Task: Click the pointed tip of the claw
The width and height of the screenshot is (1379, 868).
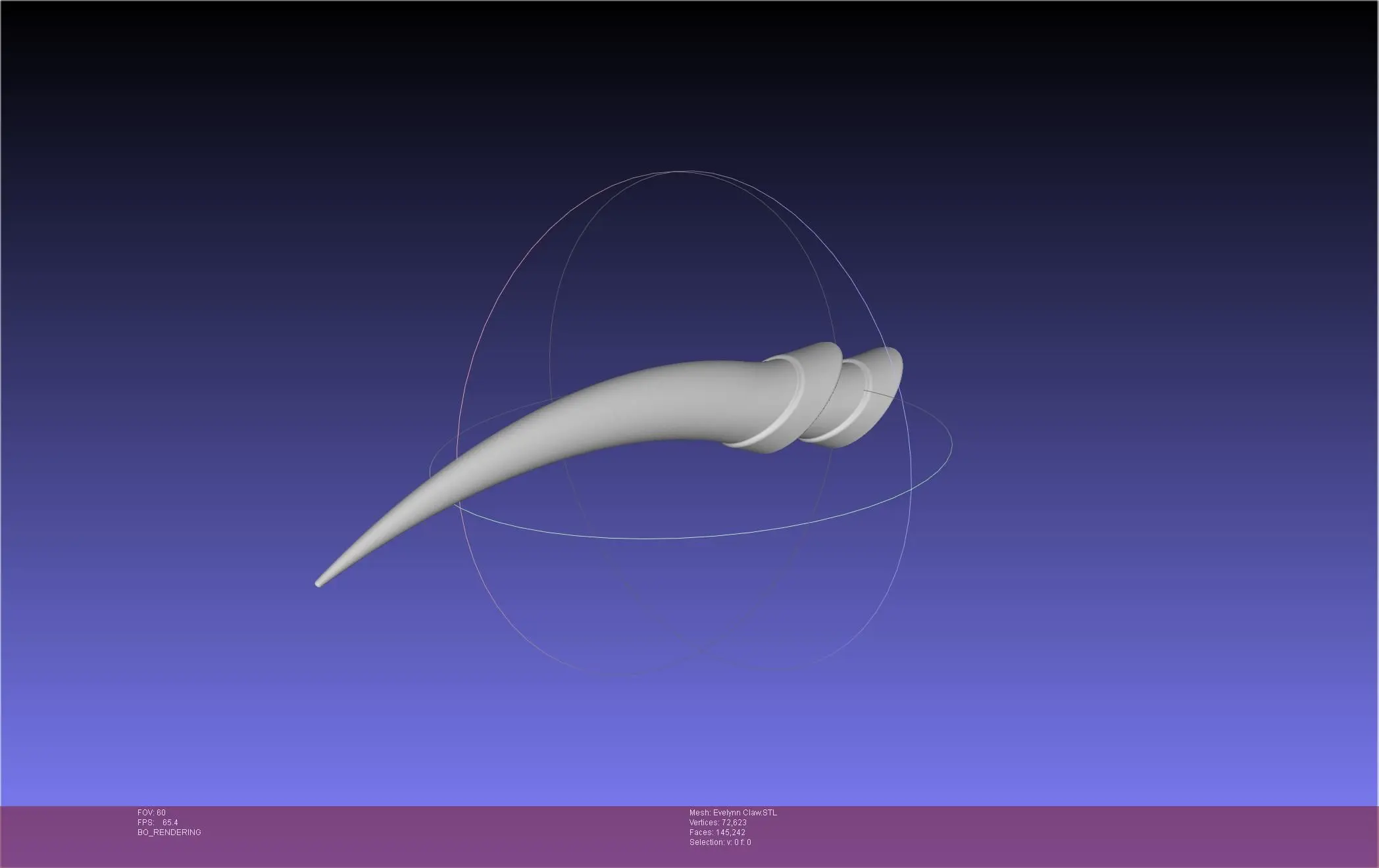Action: pos(319,583)
